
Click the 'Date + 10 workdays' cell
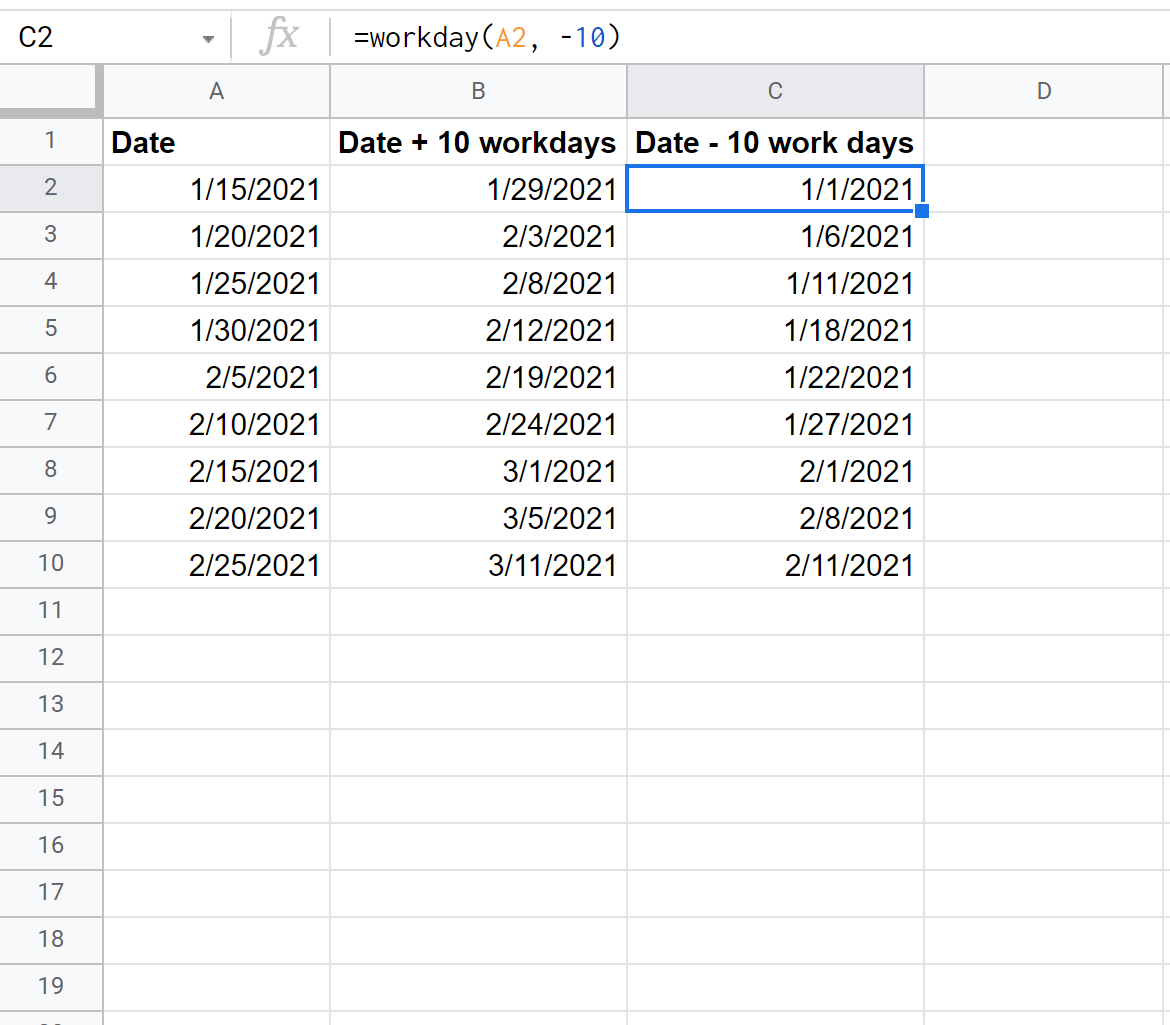pyautogui.click(x=478, y=142)
